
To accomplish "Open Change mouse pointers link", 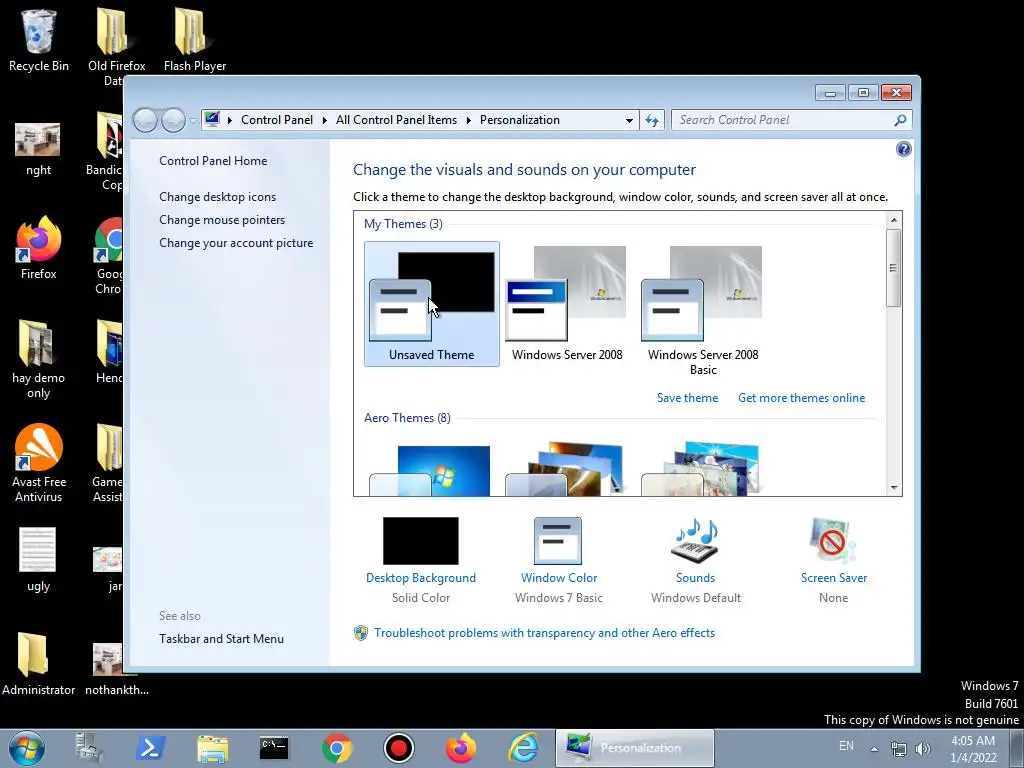I will [x=222, y=219].
